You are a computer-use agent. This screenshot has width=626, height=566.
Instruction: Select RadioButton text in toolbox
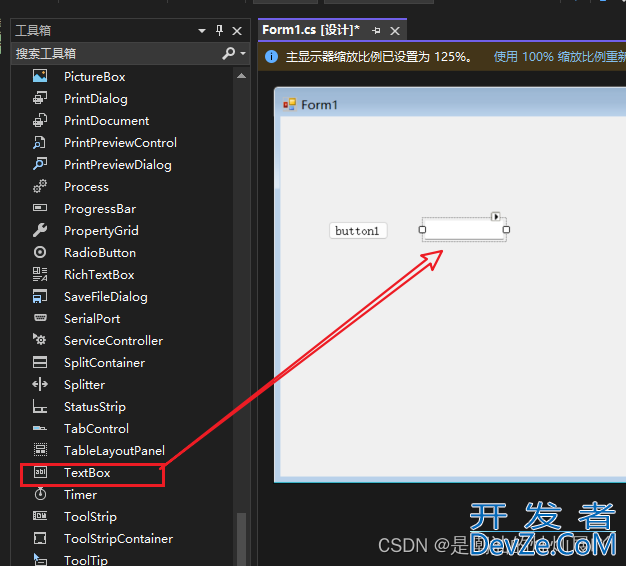coord(100,253)
